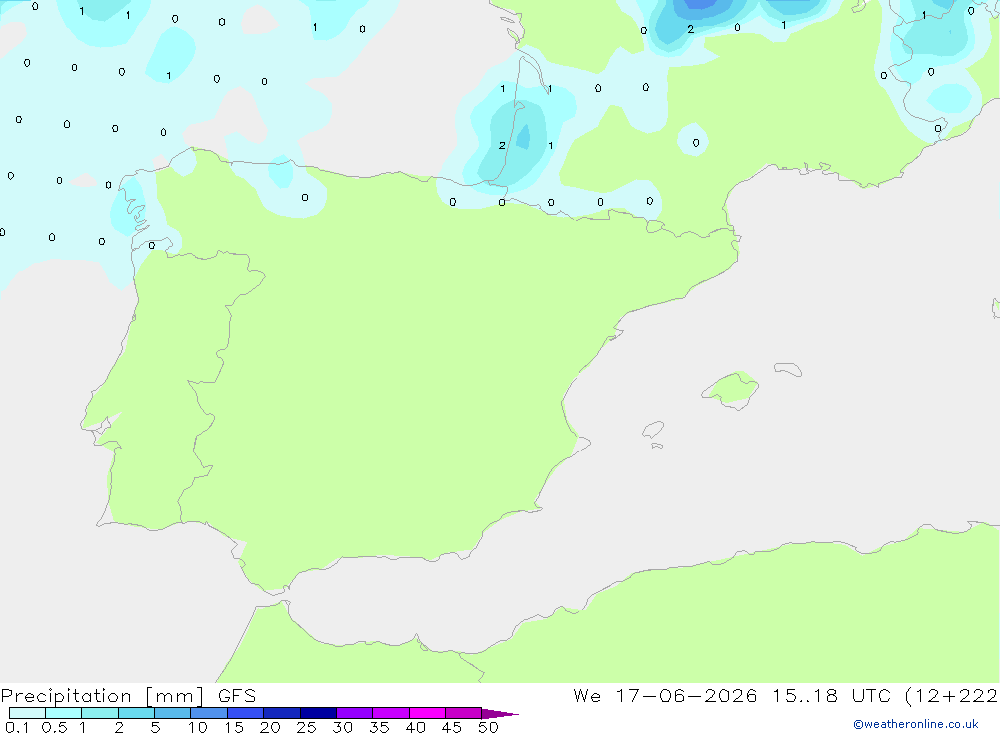Viewport: 1000px width, 733px height.
Task: Pick the legend swatch starting at 1 mm
Action: pyautogui.click(x=100, y=713)
